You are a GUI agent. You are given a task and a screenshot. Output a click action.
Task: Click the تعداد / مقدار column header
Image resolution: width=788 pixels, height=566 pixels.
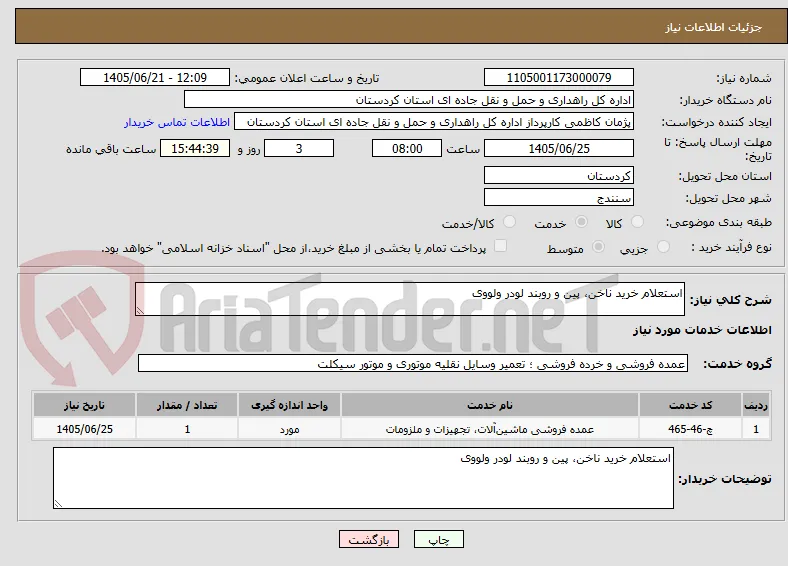click(187, 405)
